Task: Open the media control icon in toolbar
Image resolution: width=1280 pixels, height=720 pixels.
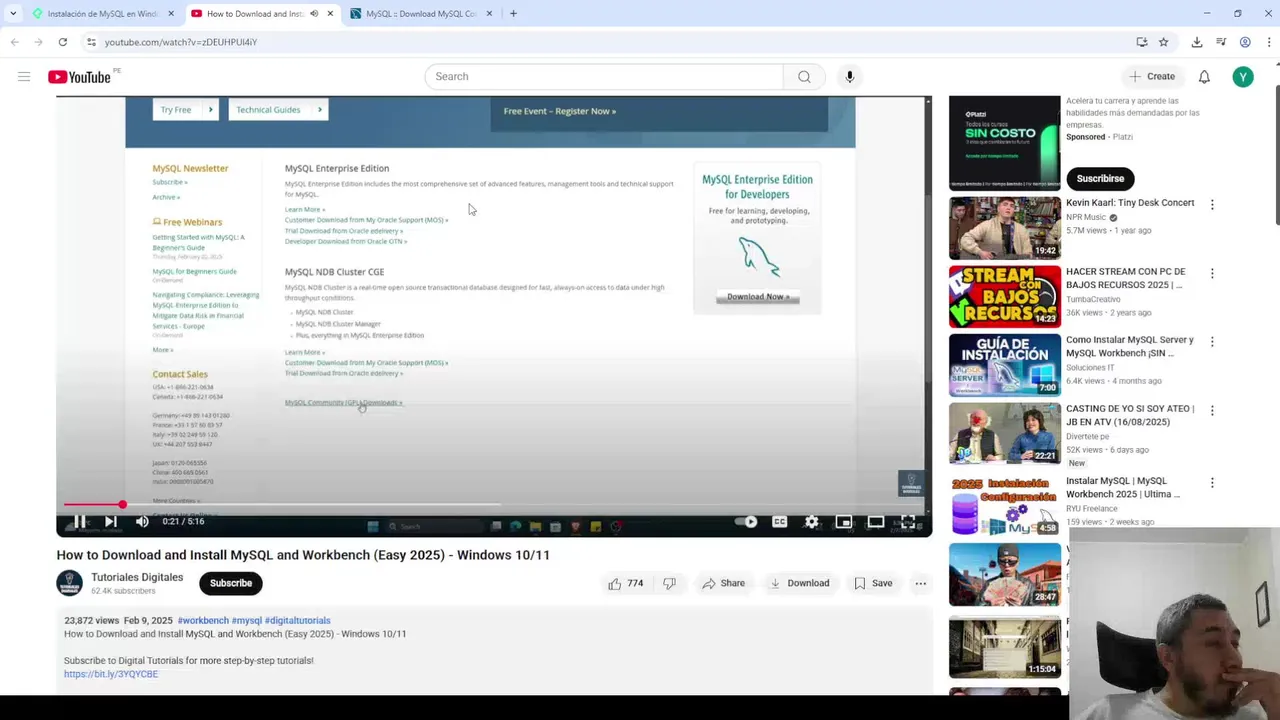Action: (x=1221, y=42)
